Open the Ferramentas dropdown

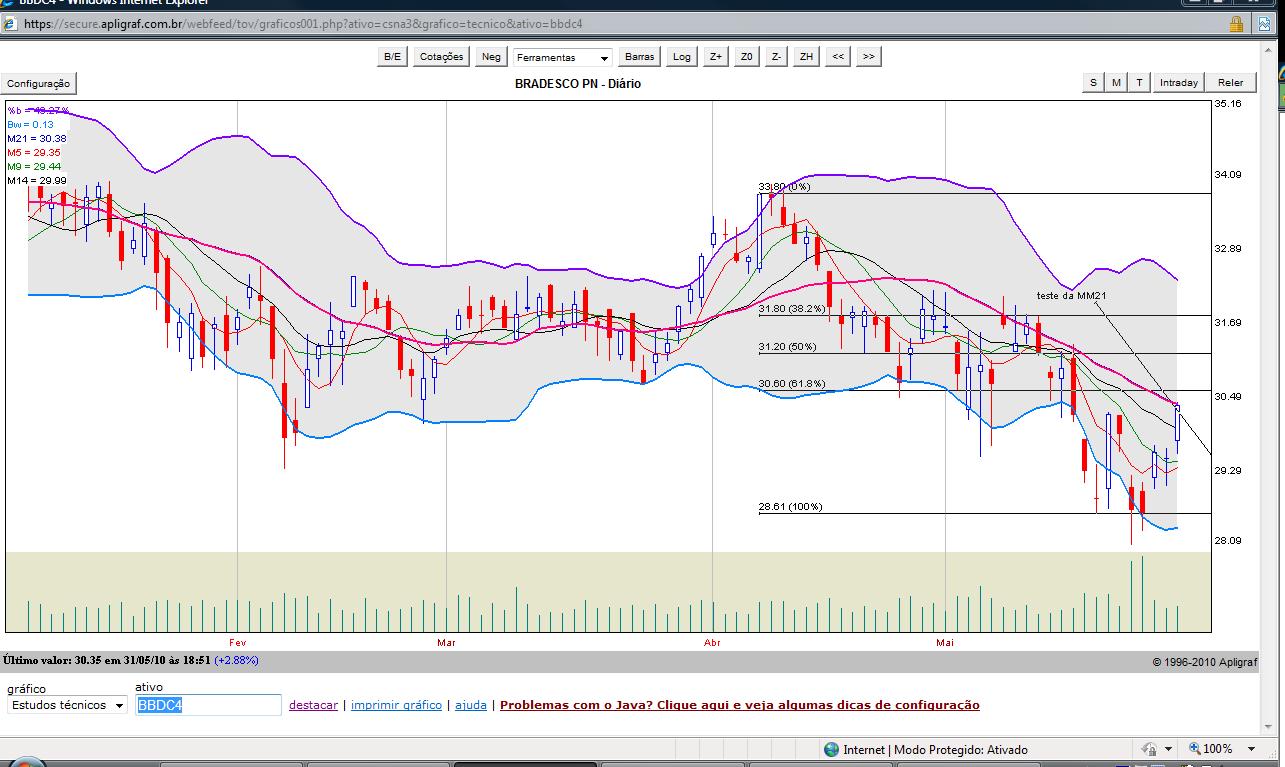coord(562,58)
